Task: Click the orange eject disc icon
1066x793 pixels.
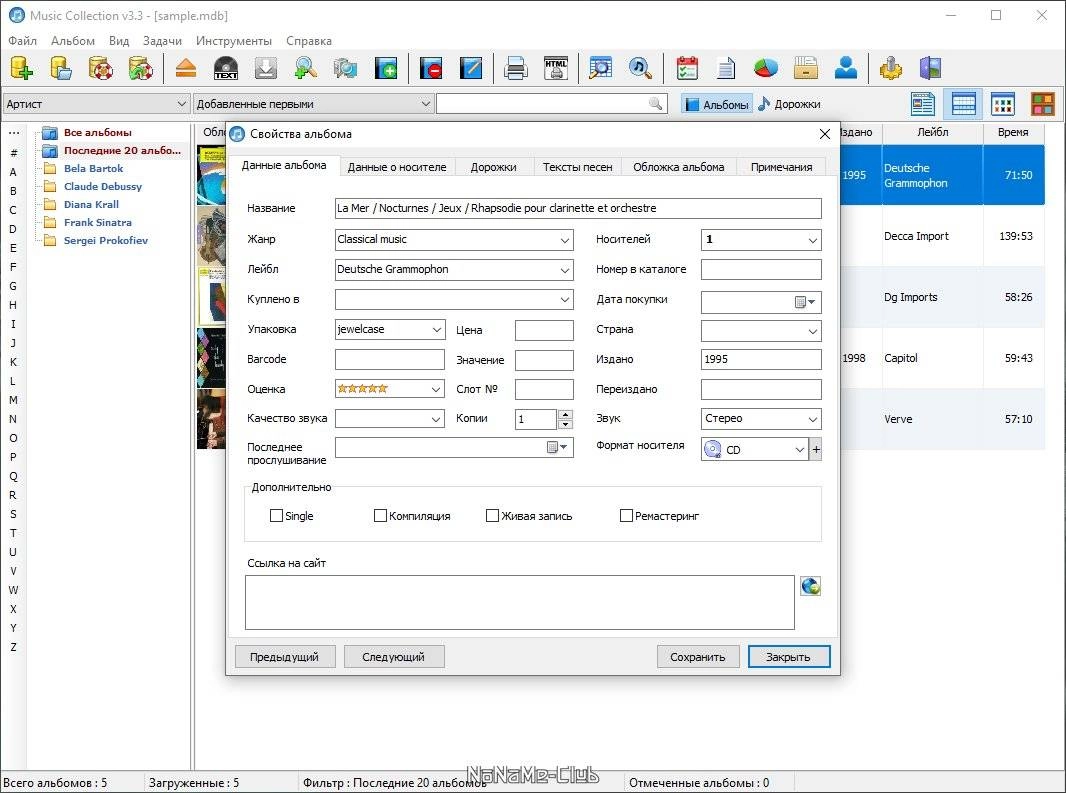Action: tap(186, 68)
